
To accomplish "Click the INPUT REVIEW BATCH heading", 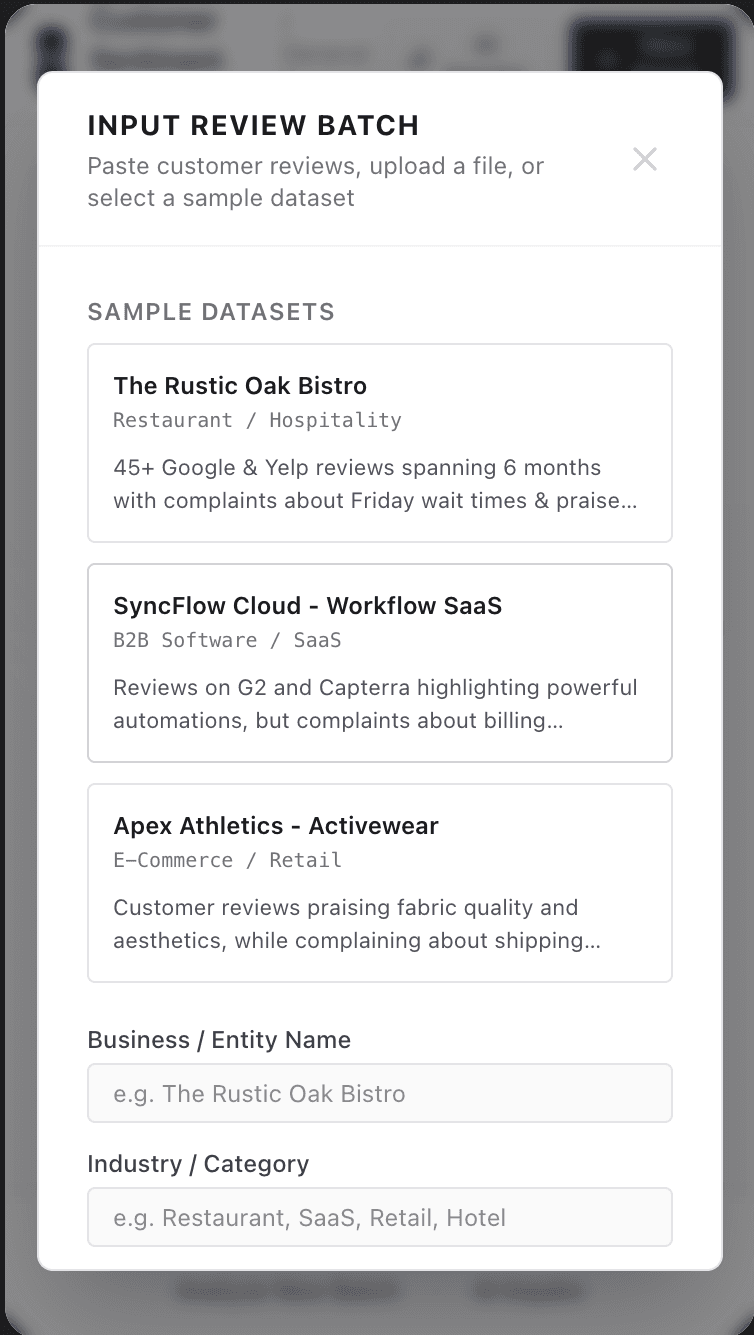I will click(x=253, y=126).
